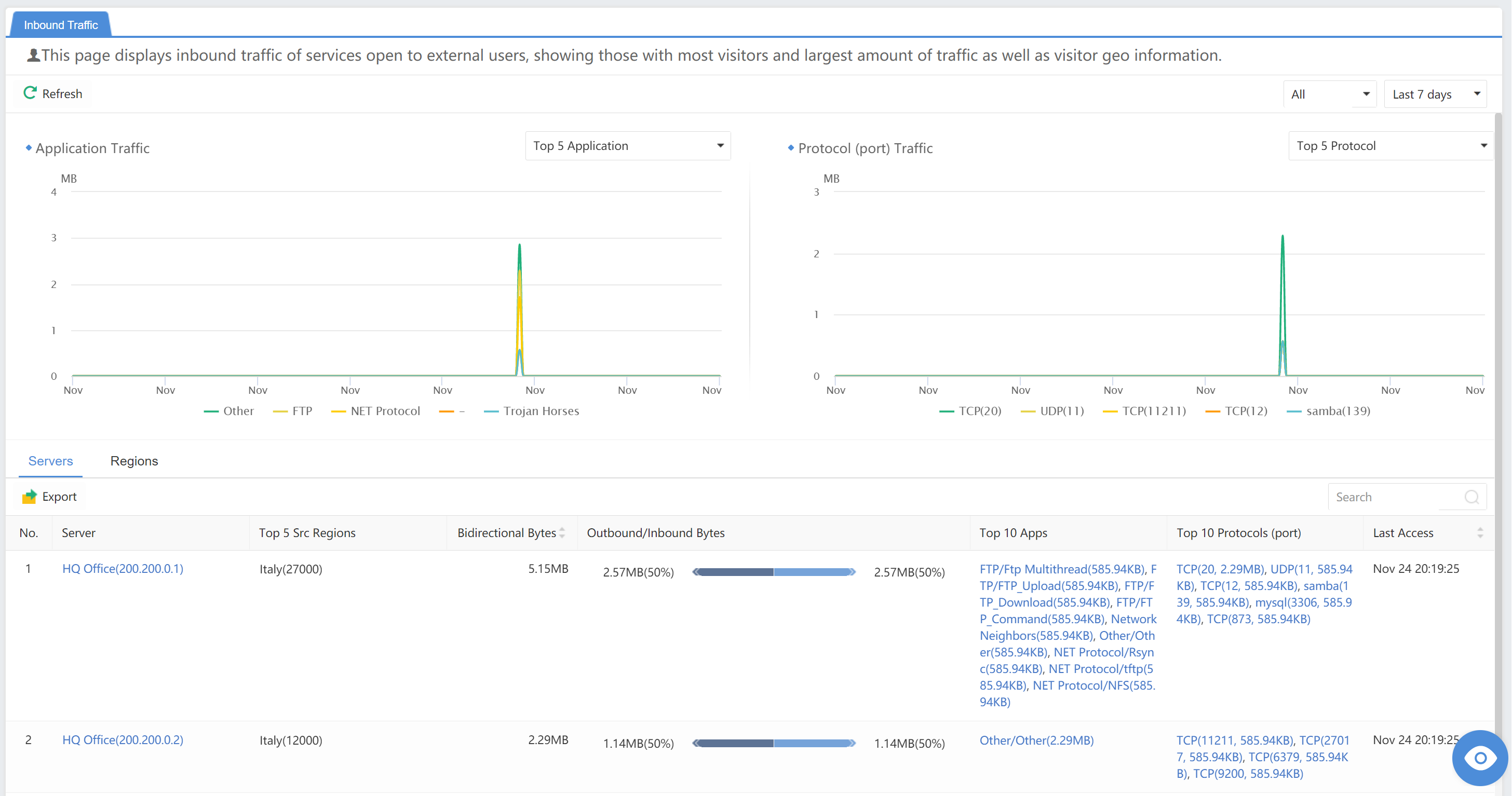Image resolution: width=1512 pixels, height=796 pixels.
Task: Toggle the samba(139) protocol legend entry
Action: [1328, 411]
